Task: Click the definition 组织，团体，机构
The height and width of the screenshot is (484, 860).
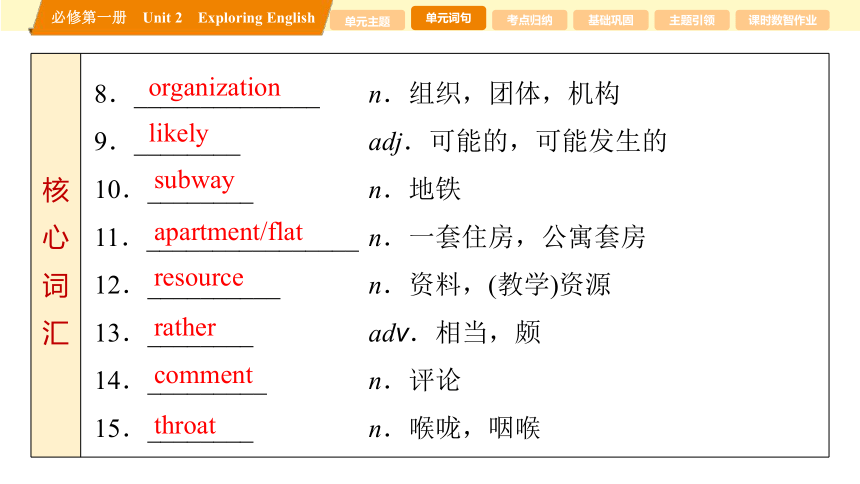Action: click(x=514, y=93)
